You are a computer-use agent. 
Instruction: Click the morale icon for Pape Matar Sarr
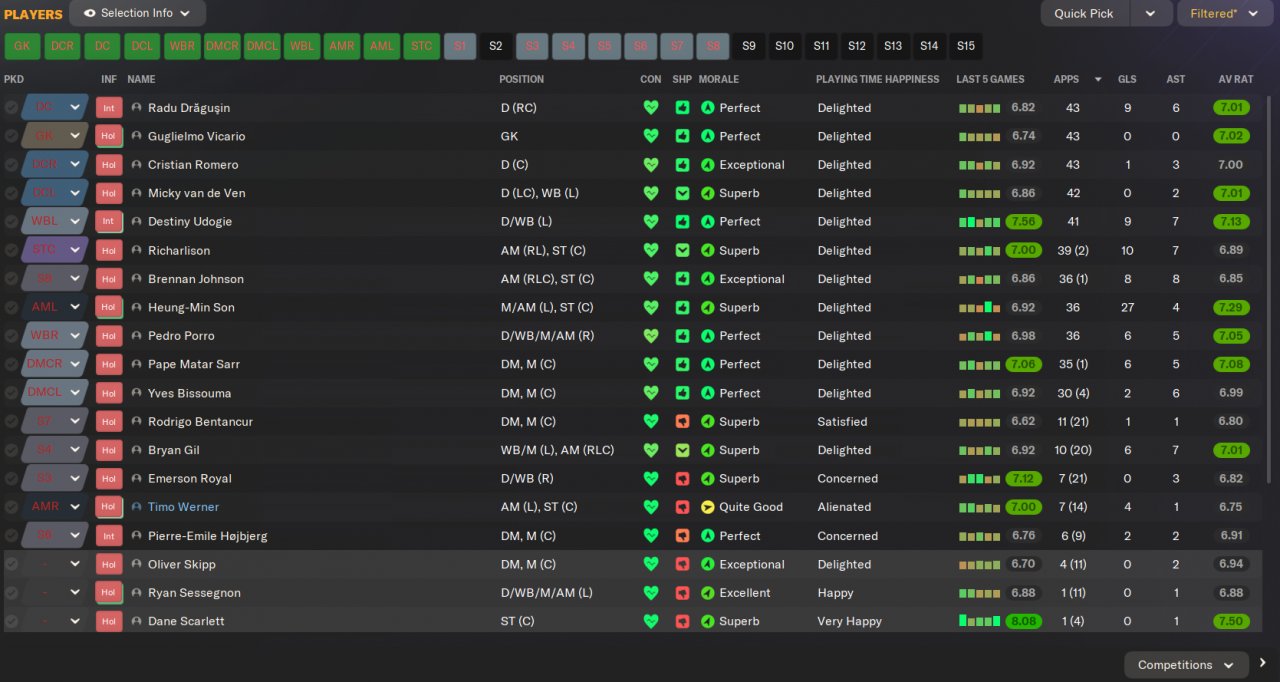pos(708,364)
